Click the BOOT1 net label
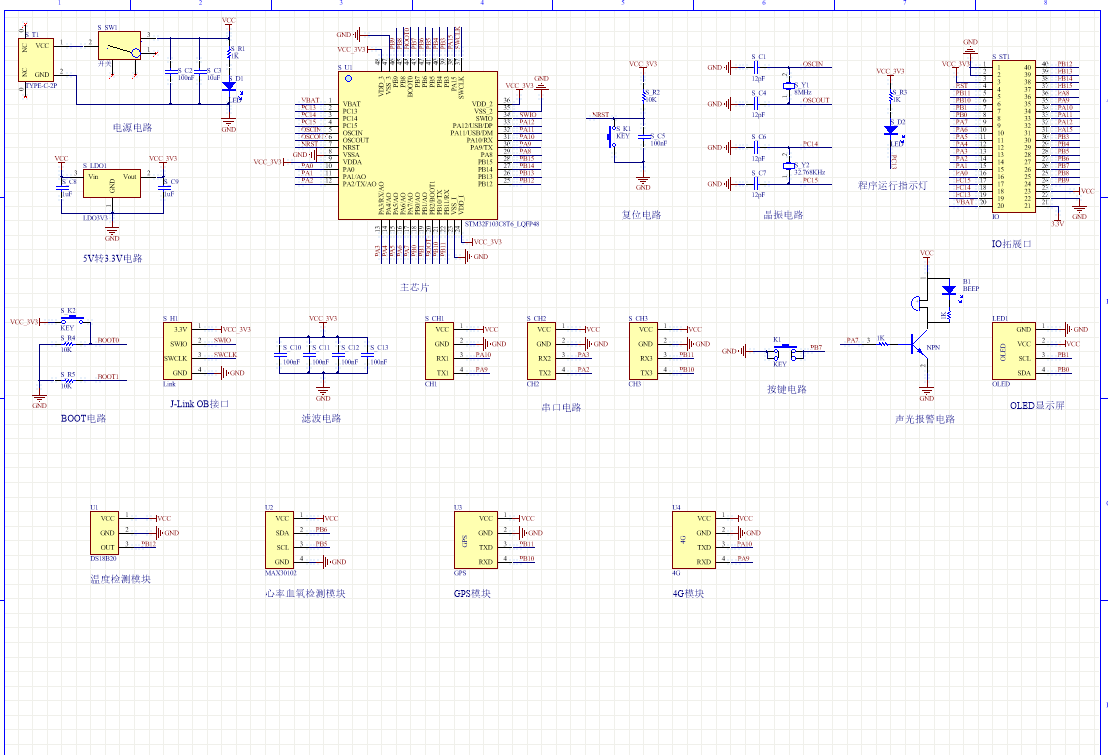1108x755 pixels. [x=108, y=377]
